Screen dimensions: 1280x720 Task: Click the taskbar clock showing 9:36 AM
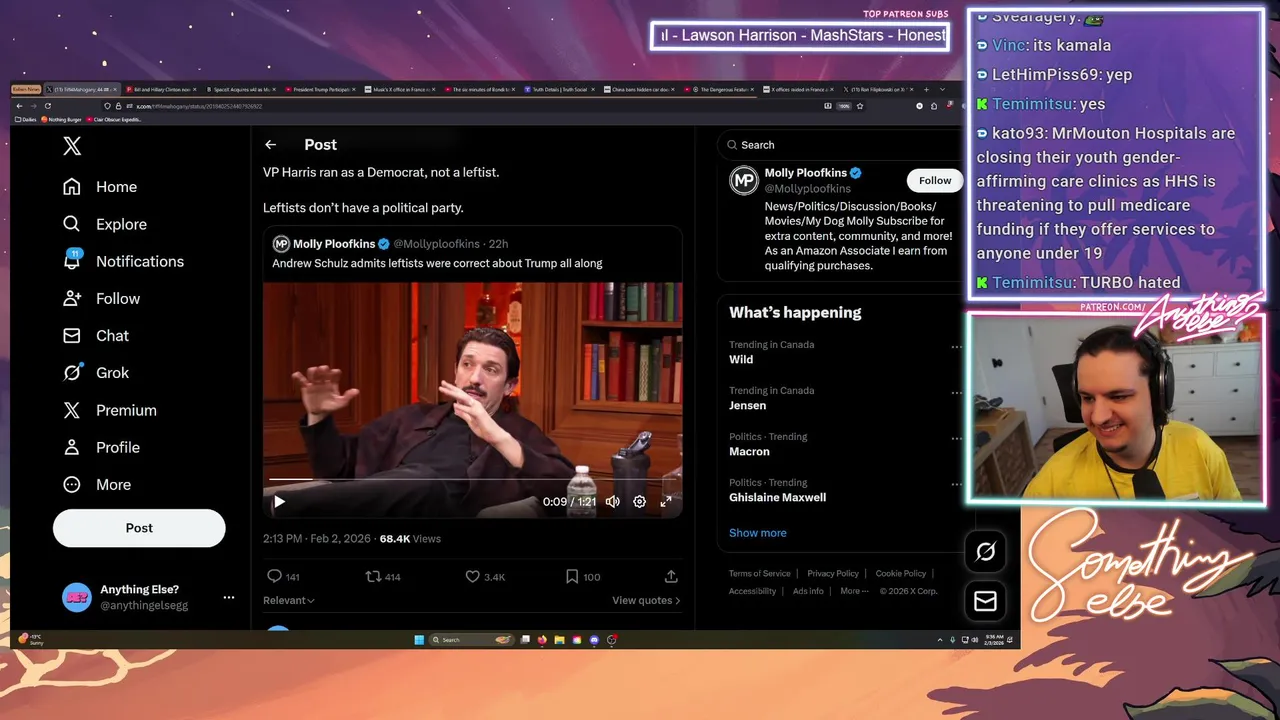click(994, 640)
